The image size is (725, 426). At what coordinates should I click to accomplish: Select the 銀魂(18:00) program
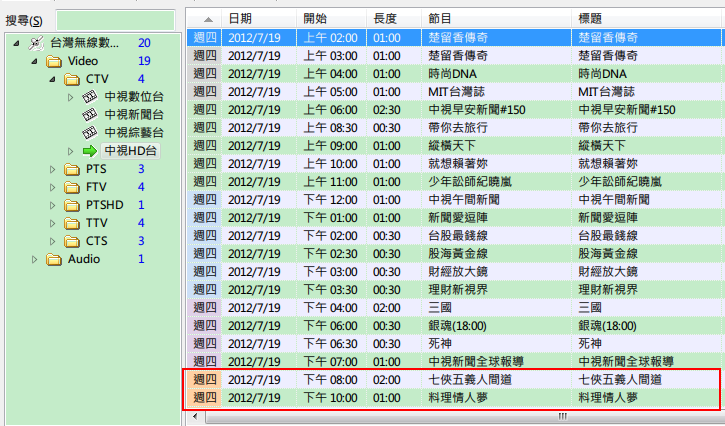click(456, 326)
